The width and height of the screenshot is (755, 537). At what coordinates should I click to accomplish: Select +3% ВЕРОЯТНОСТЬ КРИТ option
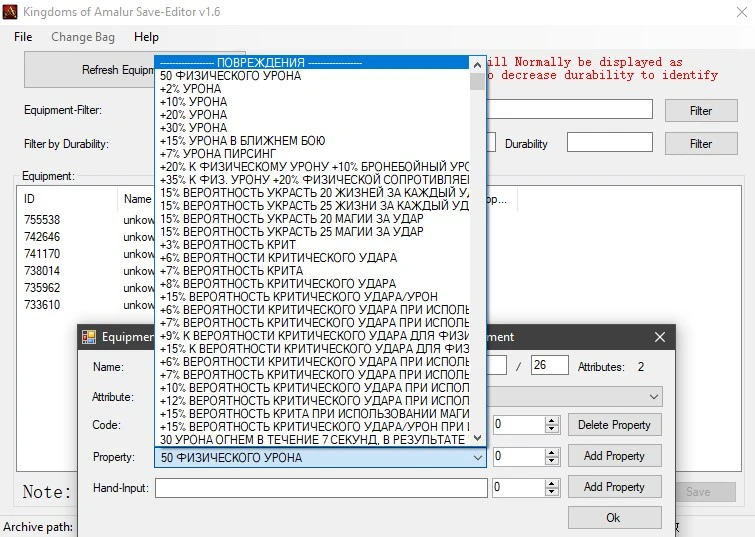tap(312, 245)
